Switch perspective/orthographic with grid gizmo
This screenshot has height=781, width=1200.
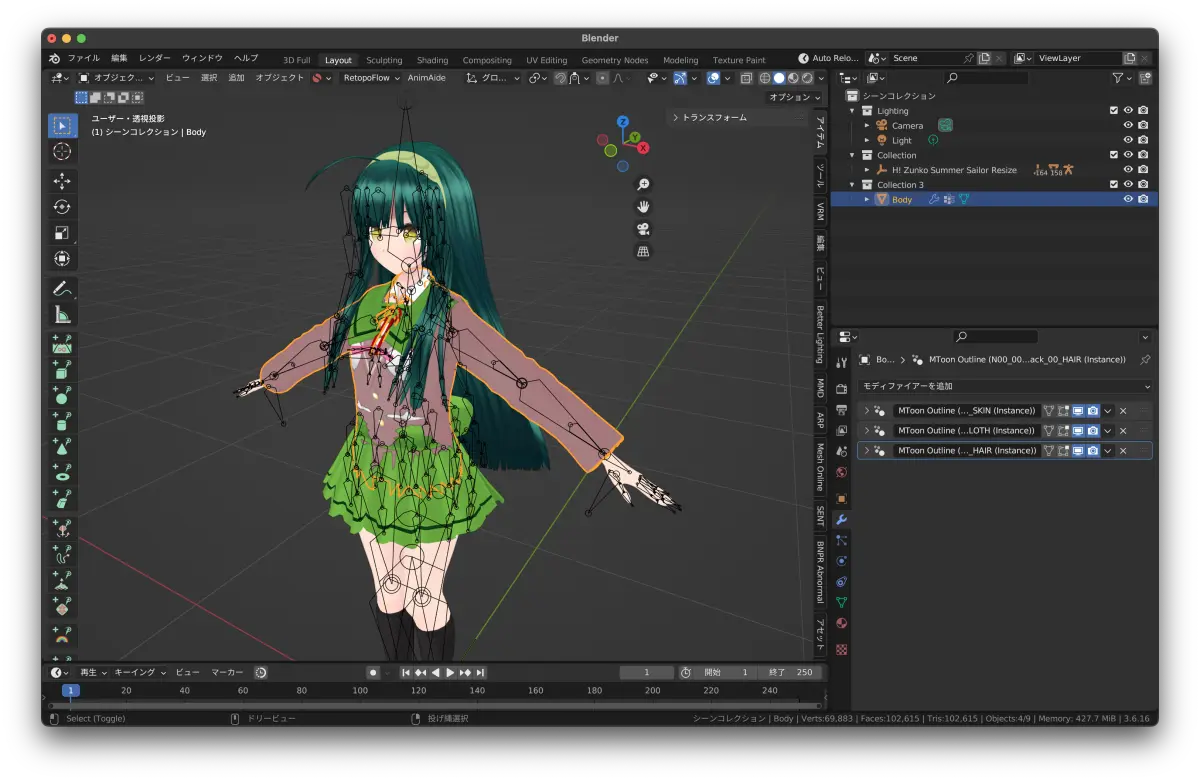point(643,251)
